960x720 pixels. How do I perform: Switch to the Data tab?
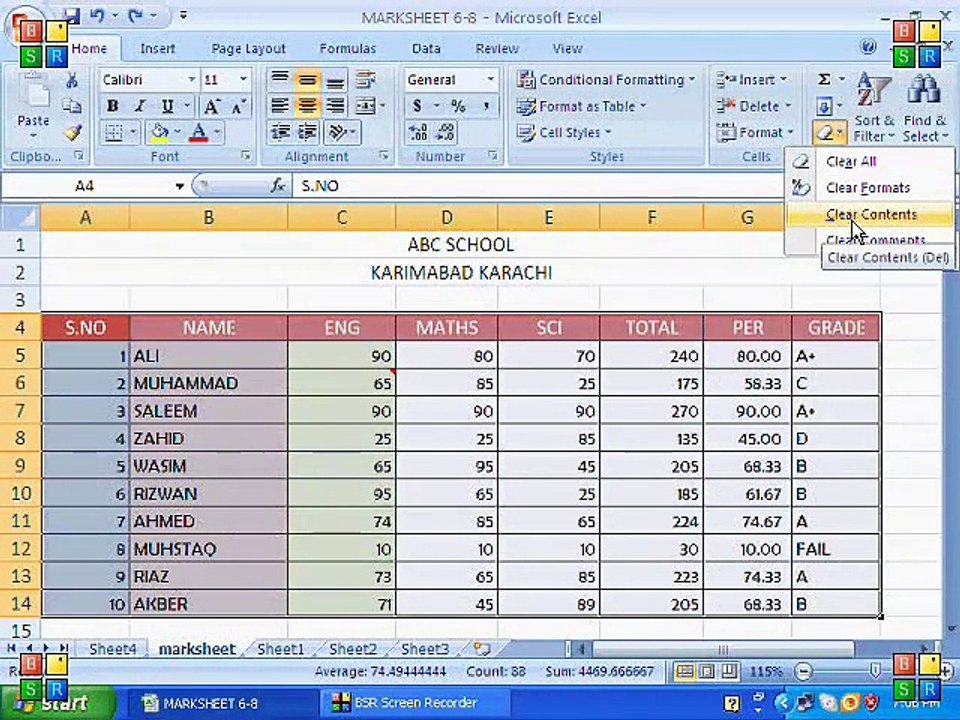[x=426, y=48]
